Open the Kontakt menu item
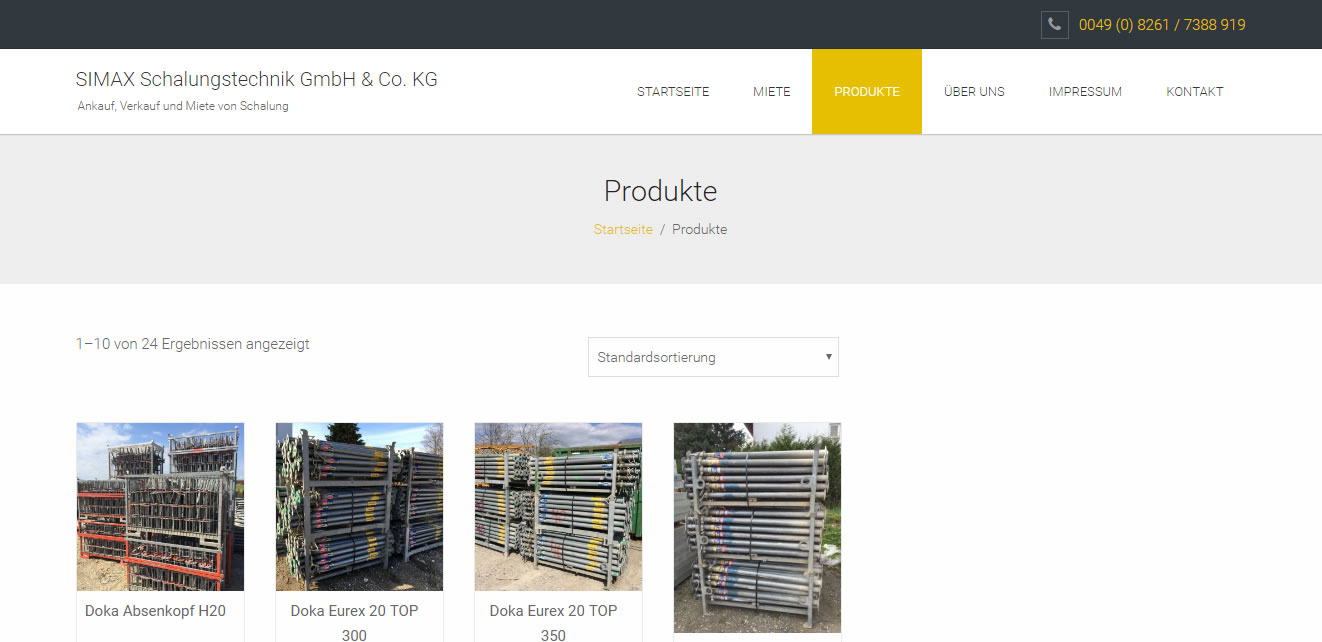This screenshot has width=1322, height=642. click(x=1195, y=91)
